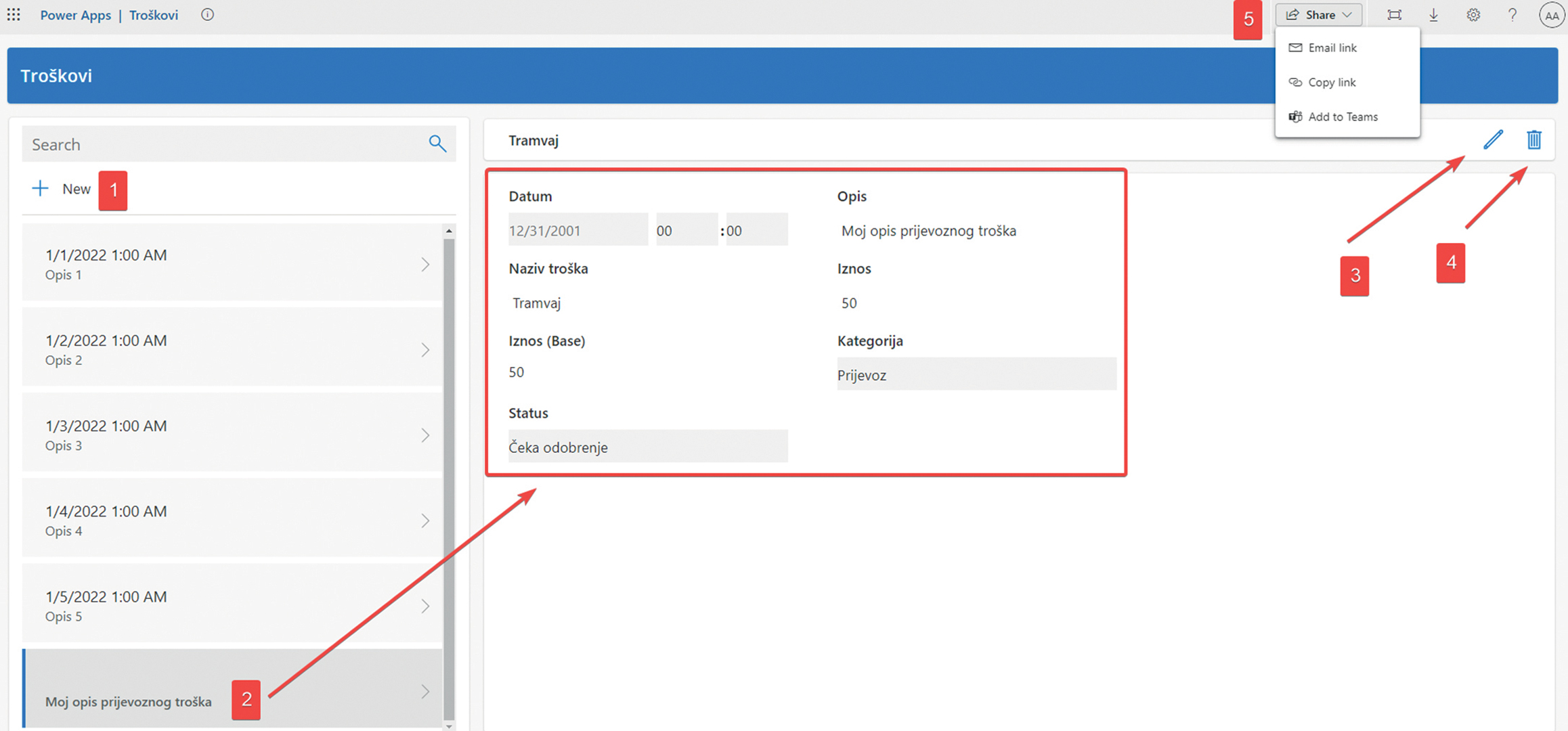Expand the Share dropdown button

click(1319, 15)
